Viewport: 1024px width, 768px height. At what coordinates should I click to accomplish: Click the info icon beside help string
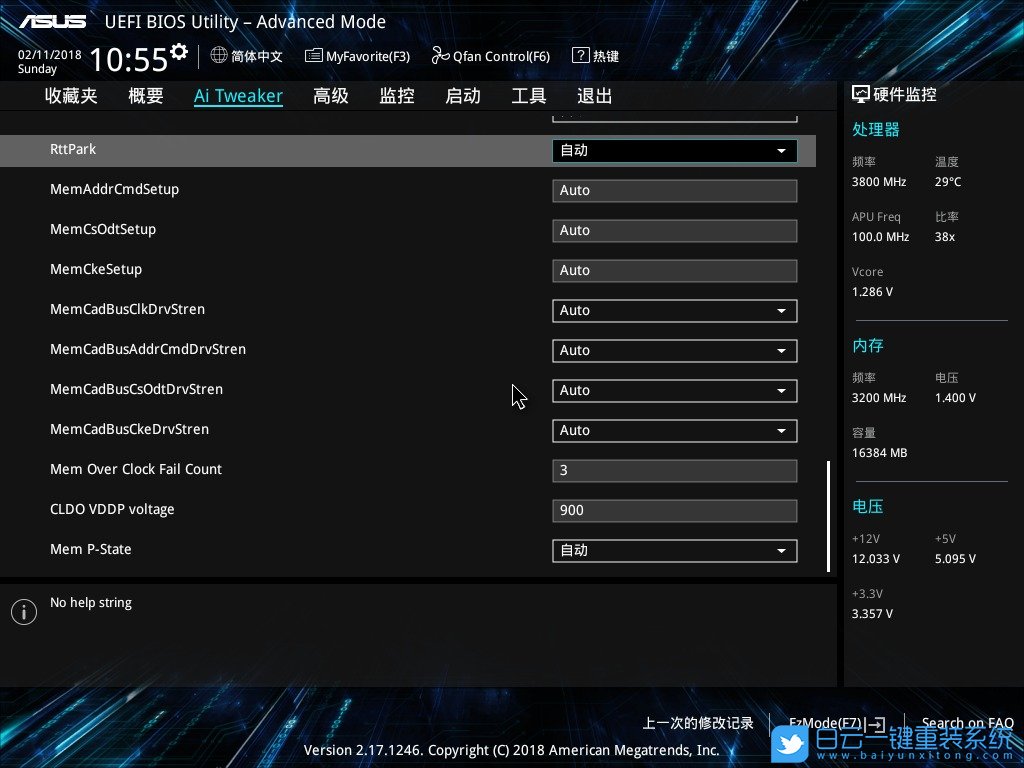pyautogui.click(x=23, y=612)
